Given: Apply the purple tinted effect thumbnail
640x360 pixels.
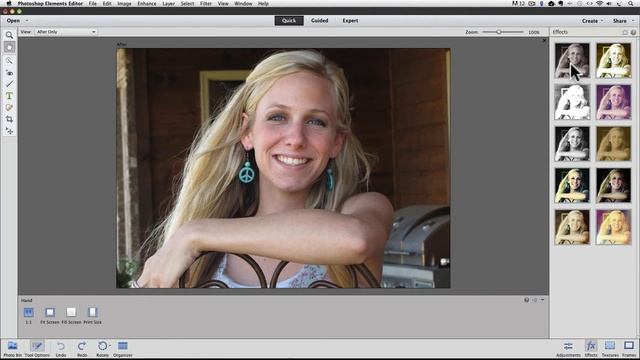Looking at the screenshot, I should [x=613, y=102].
